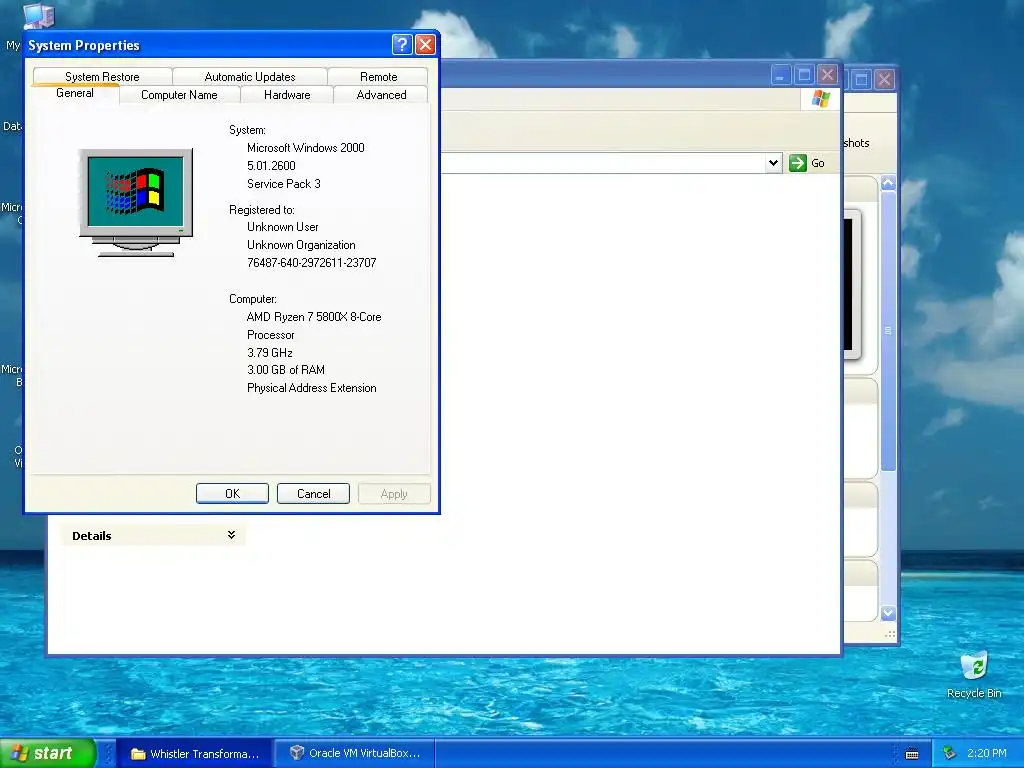This screenshot has width=1024, height=768.
Task: Click the Windows flag logo in Explorer toolbar
Action: (821, 99)
